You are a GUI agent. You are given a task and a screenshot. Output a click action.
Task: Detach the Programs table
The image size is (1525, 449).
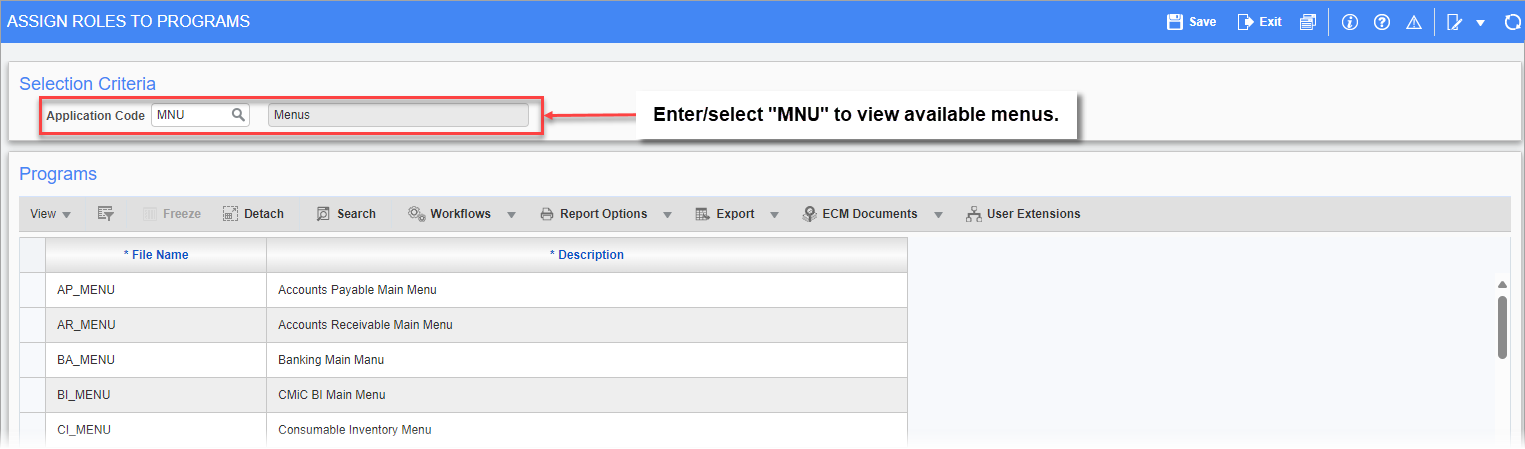(x=253, y=214)
